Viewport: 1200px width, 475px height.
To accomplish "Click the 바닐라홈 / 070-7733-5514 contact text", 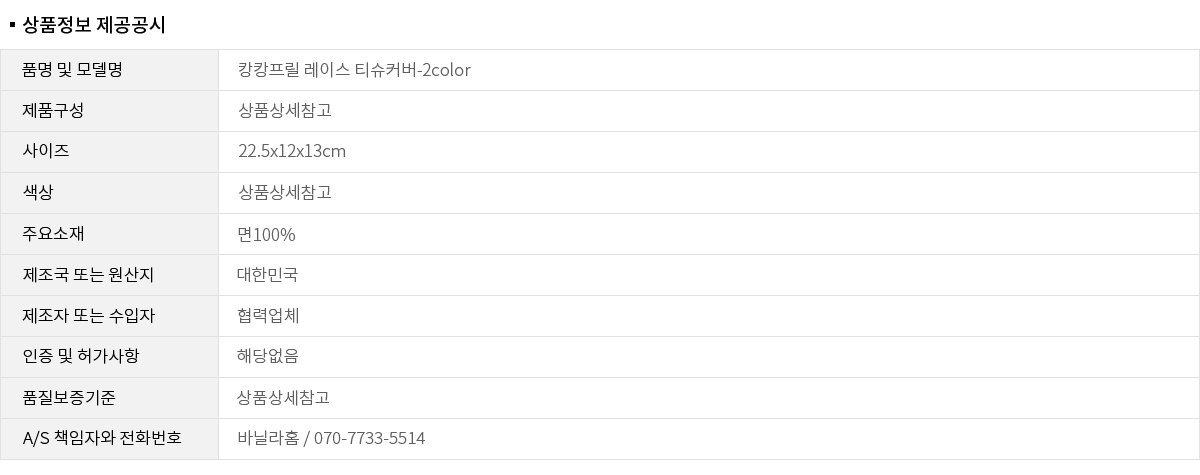I will coord(331,439).
